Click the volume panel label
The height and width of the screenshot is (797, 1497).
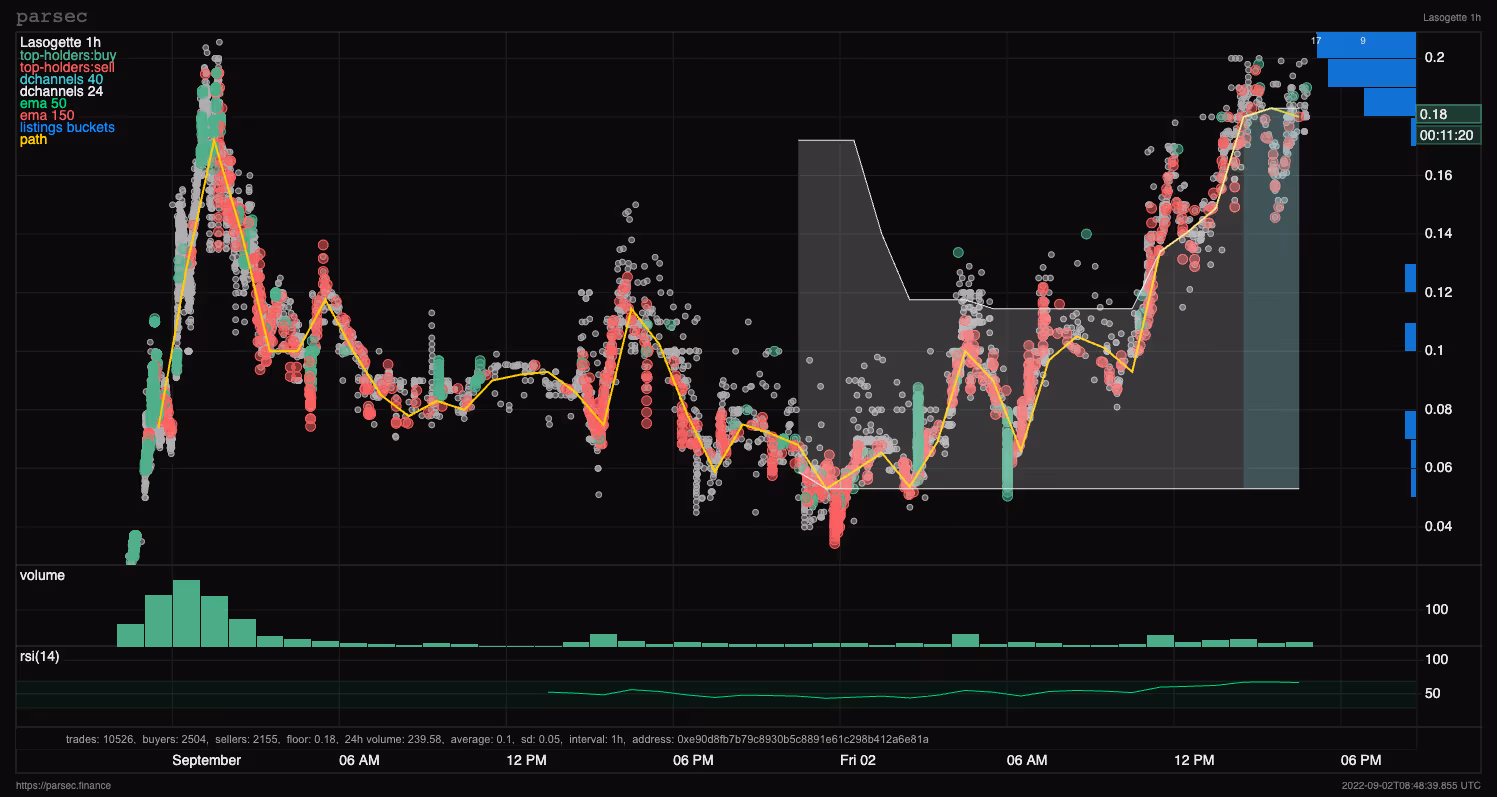click(42, 575)
